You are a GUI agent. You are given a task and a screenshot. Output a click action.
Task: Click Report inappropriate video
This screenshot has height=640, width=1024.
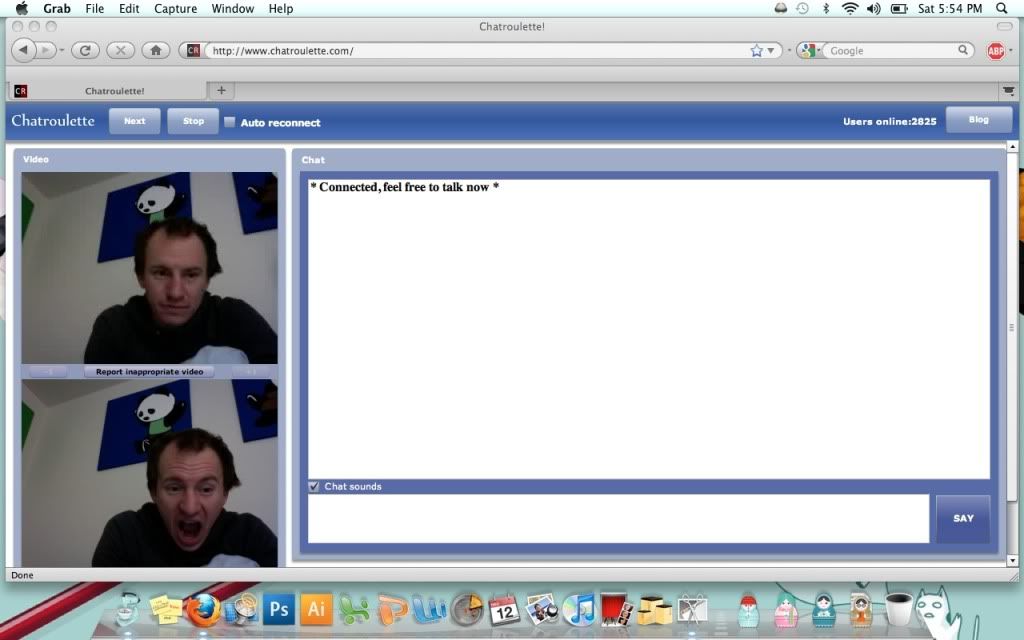(150, 372)
